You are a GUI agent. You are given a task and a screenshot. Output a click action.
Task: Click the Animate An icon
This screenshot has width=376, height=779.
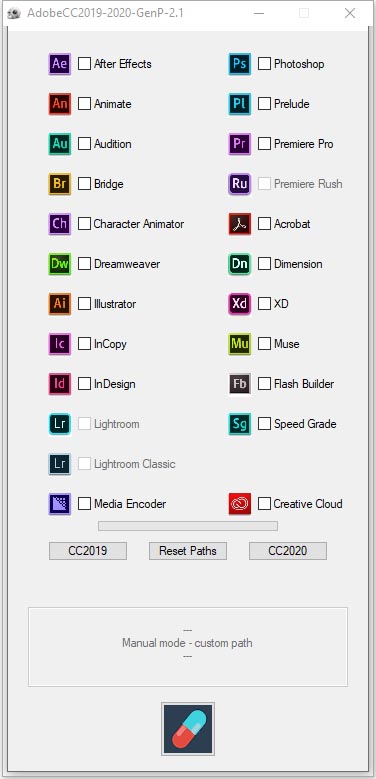(60, 104)
